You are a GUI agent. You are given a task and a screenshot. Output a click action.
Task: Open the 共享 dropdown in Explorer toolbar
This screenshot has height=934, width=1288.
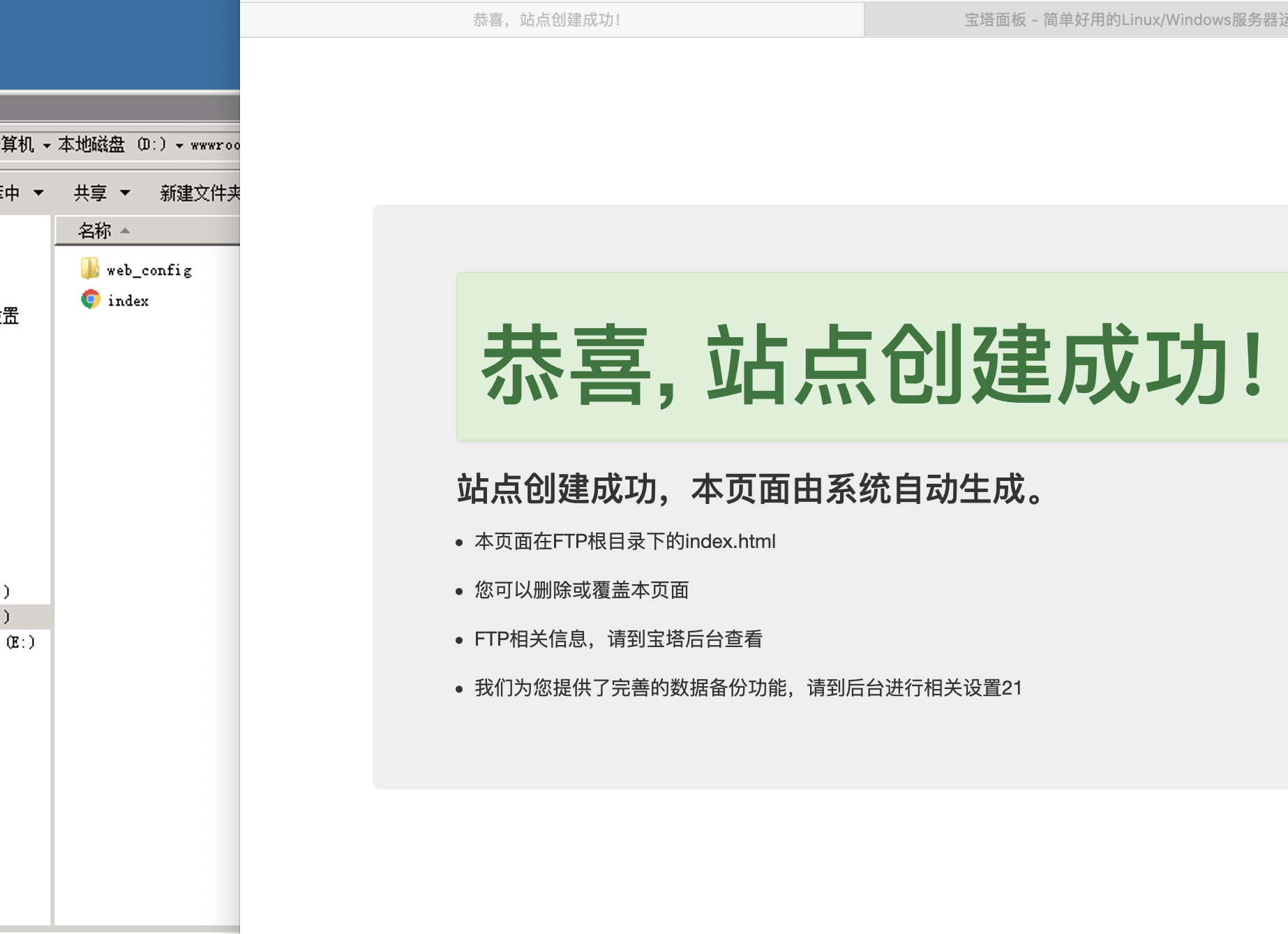click(103, 193)
